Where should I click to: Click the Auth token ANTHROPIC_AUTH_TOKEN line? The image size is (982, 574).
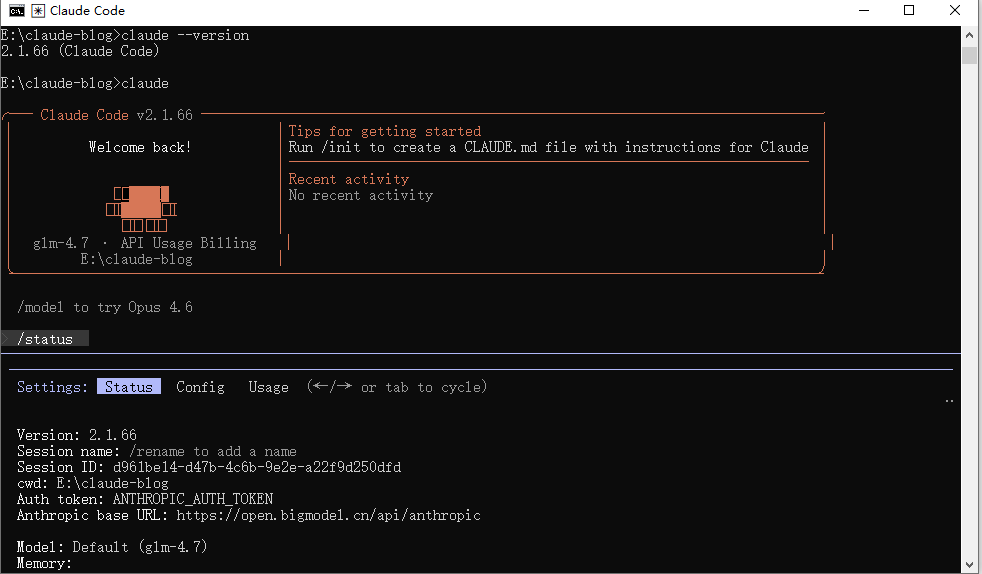(x=145, y=499)
